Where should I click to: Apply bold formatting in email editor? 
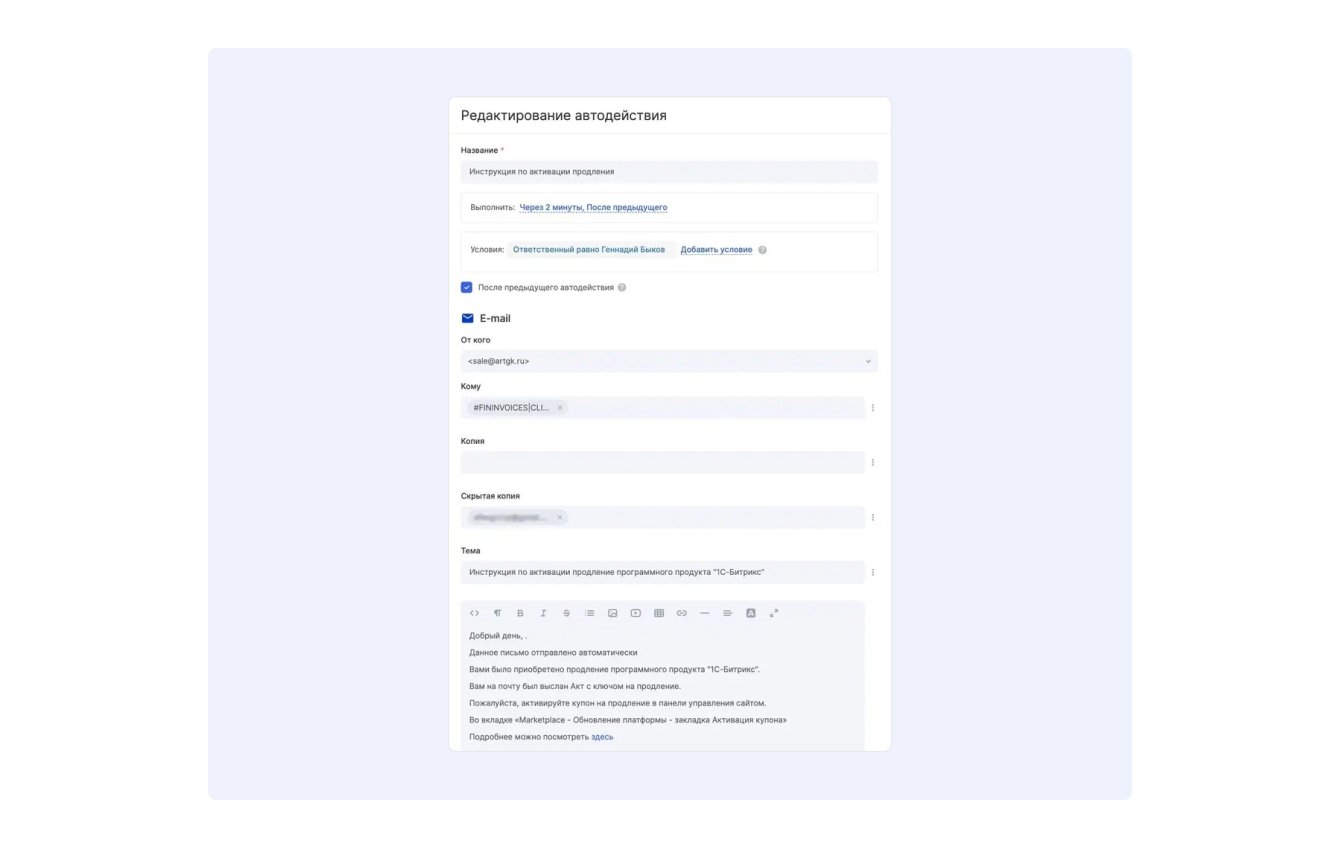click(x=520, y=613)
